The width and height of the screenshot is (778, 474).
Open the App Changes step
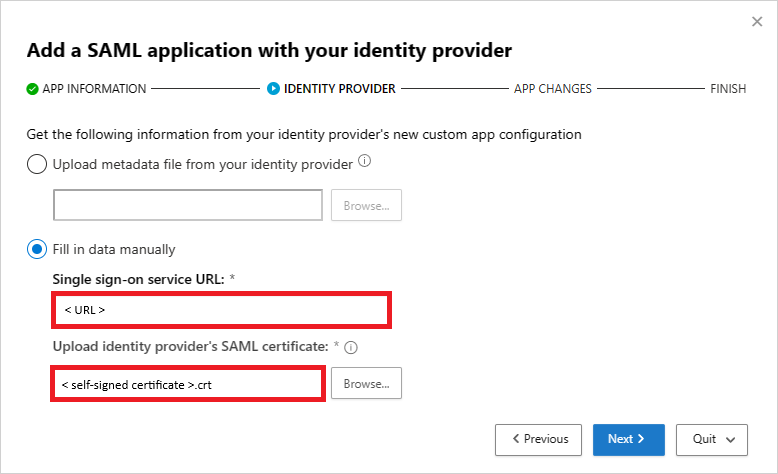[552, 89]
